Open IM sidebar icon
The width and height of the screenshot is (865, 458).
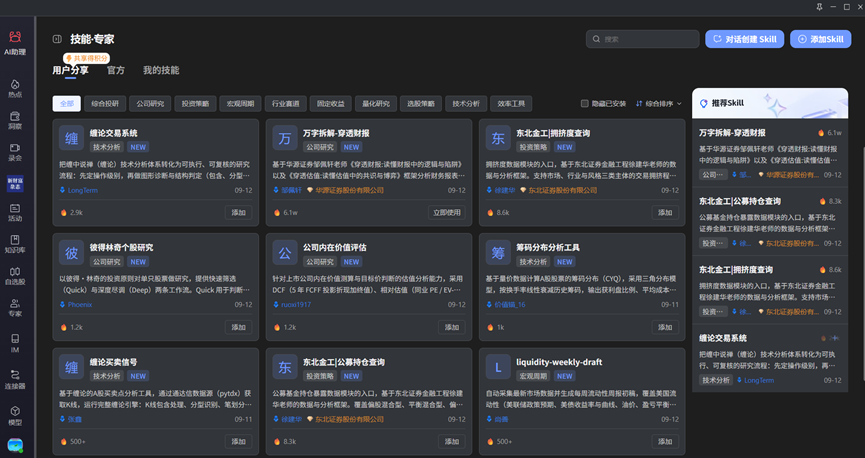pyautogui.click(x=15, y=343)
